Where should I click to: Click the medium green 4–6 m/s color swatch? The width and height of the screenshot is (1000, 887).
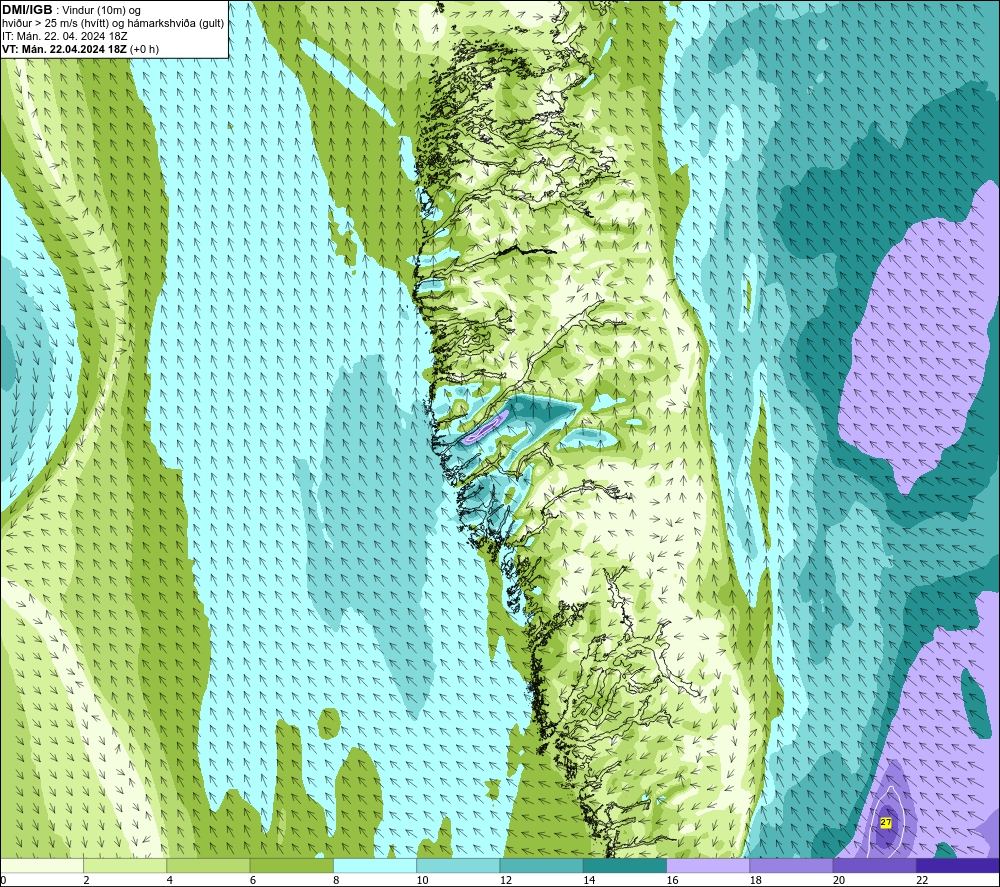(209, 865)
